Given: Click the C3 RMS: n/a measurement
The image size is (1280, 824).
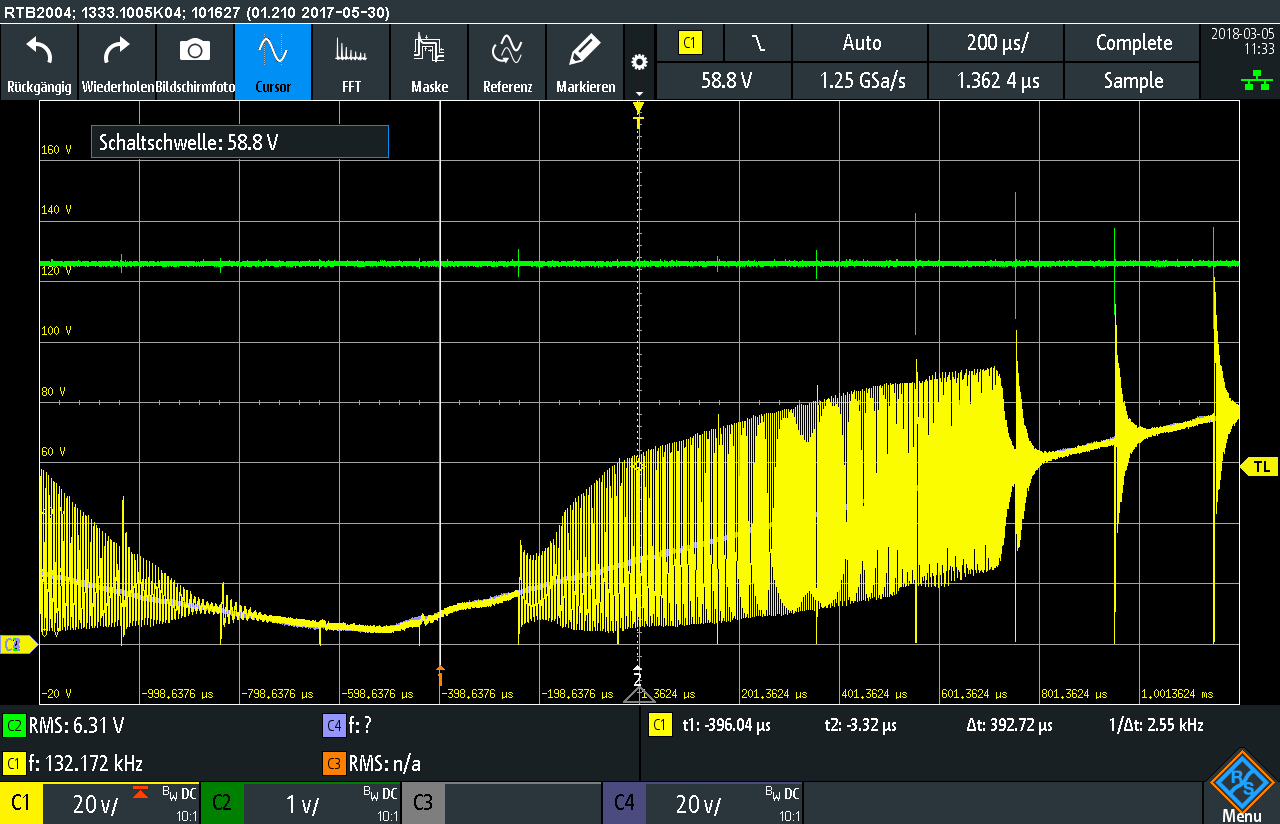Looking at the screenshot, I should pos(372,764).
